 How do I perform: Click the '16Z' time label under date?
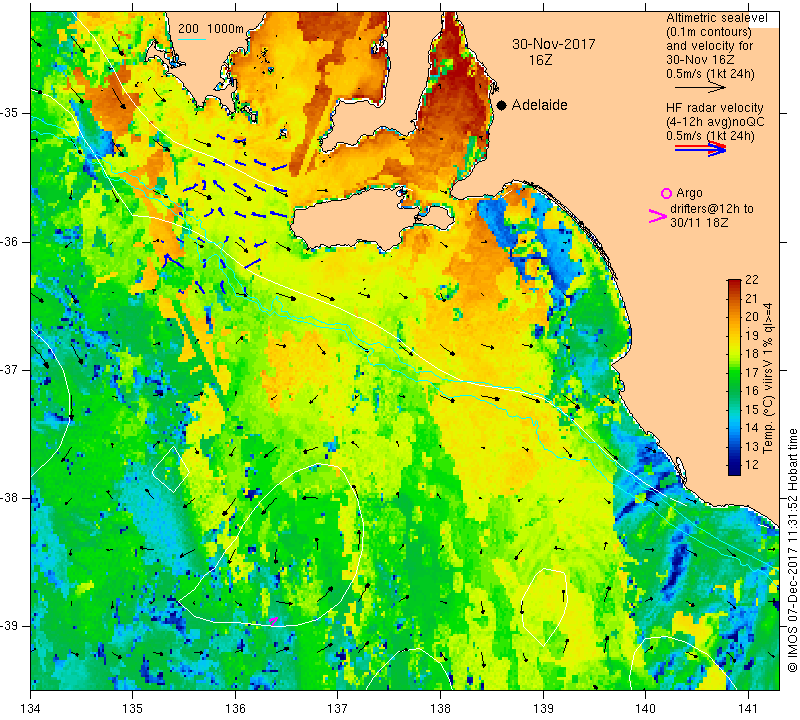540,60
